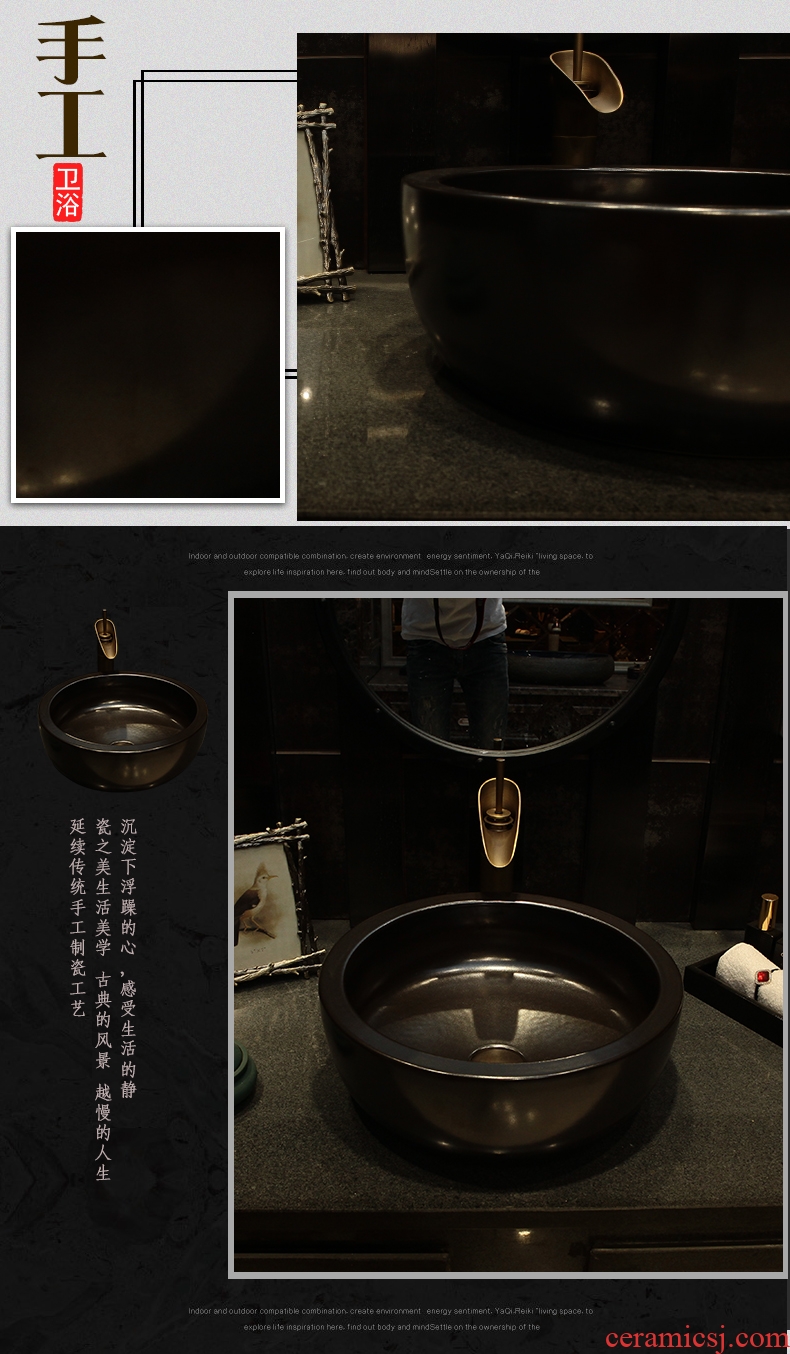The width and height of the screenshot is (790, 1354).
Task: Click the red 卫浴 badge
Action: click(x=68, y=191)
